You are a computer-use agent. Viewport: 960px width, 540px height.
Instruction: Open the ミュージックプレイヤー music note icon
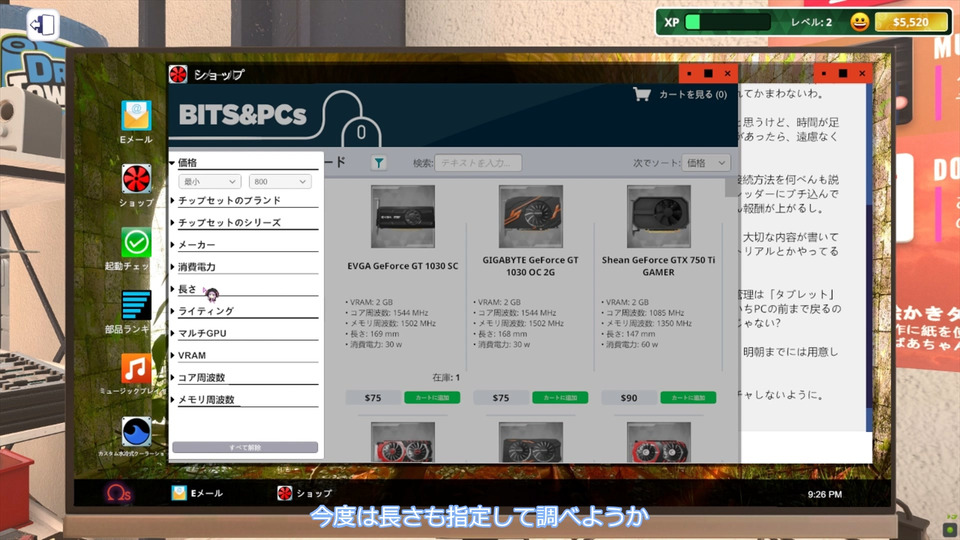click(x=136, y=369)
